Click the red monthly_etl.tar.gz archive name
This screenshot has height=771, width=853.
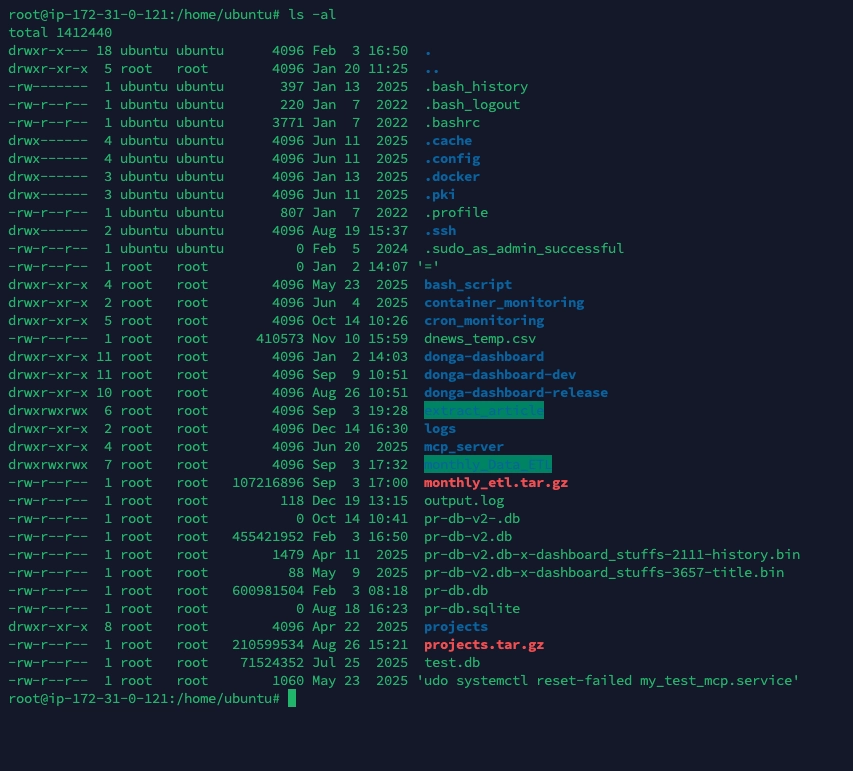click(496, 483)
